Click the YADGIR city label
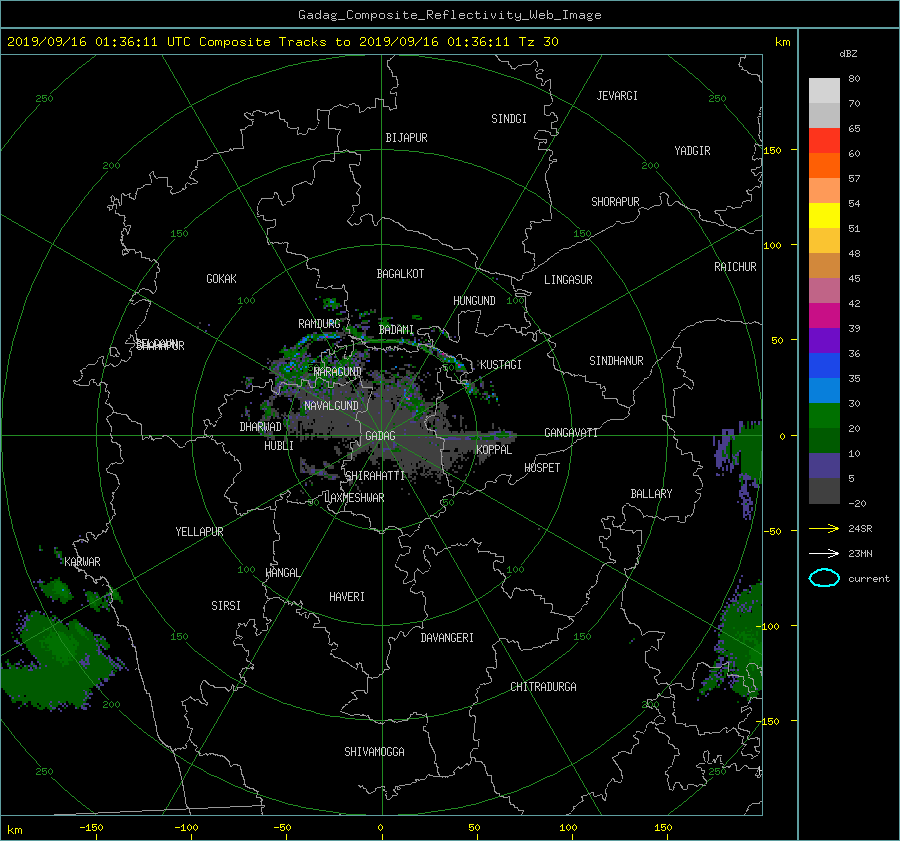Image resolution: width=900 pixels, height=841 pixels. (x=692, y=151)
